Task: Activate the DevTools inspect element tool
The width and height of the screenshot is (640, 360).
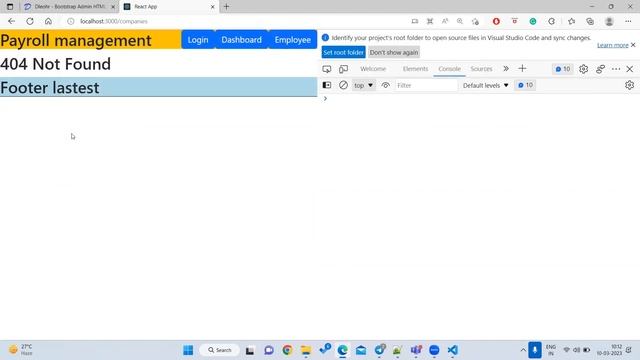Action: tap(327, 69)
